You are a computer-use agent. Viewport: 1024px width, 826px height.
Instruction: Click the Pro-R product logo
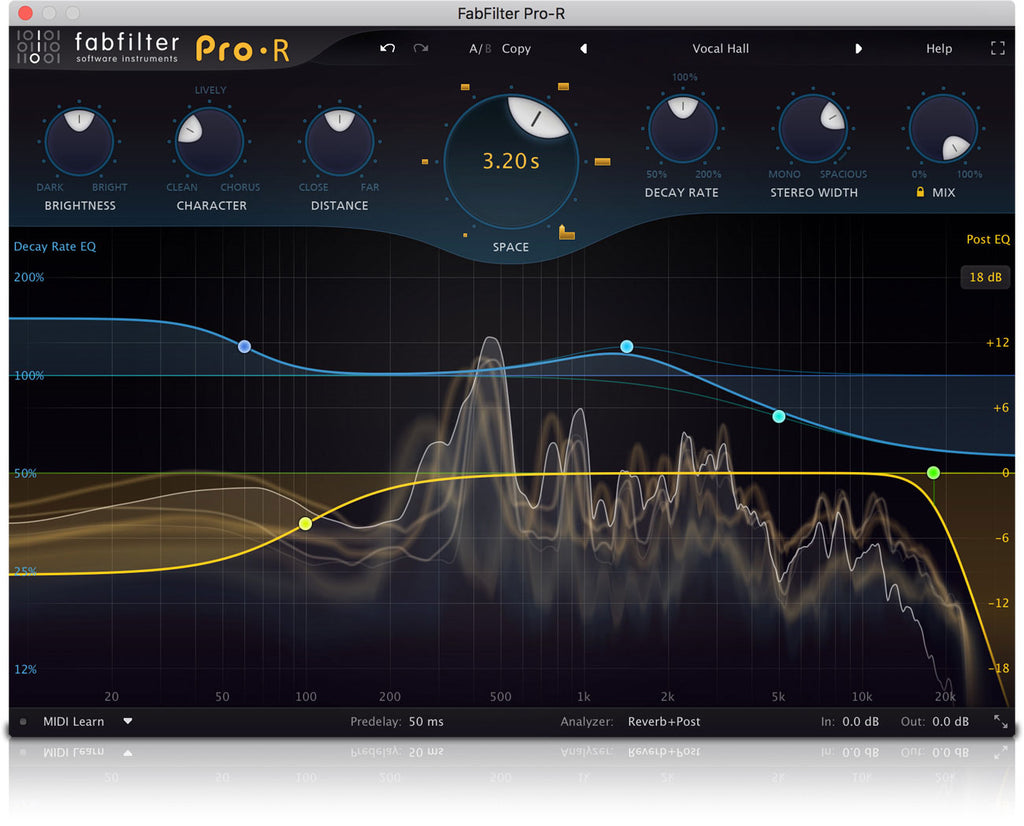(x=242, y=49)
